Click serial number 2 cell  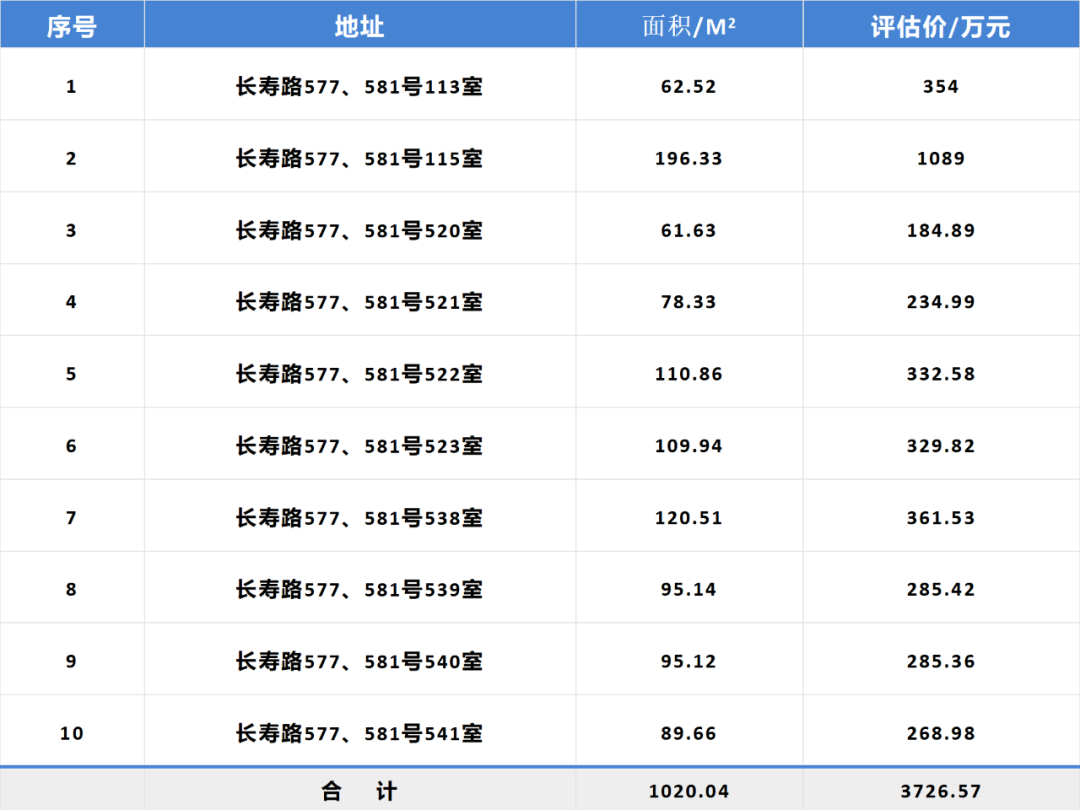pyautogui.click(x=71, y=158)
